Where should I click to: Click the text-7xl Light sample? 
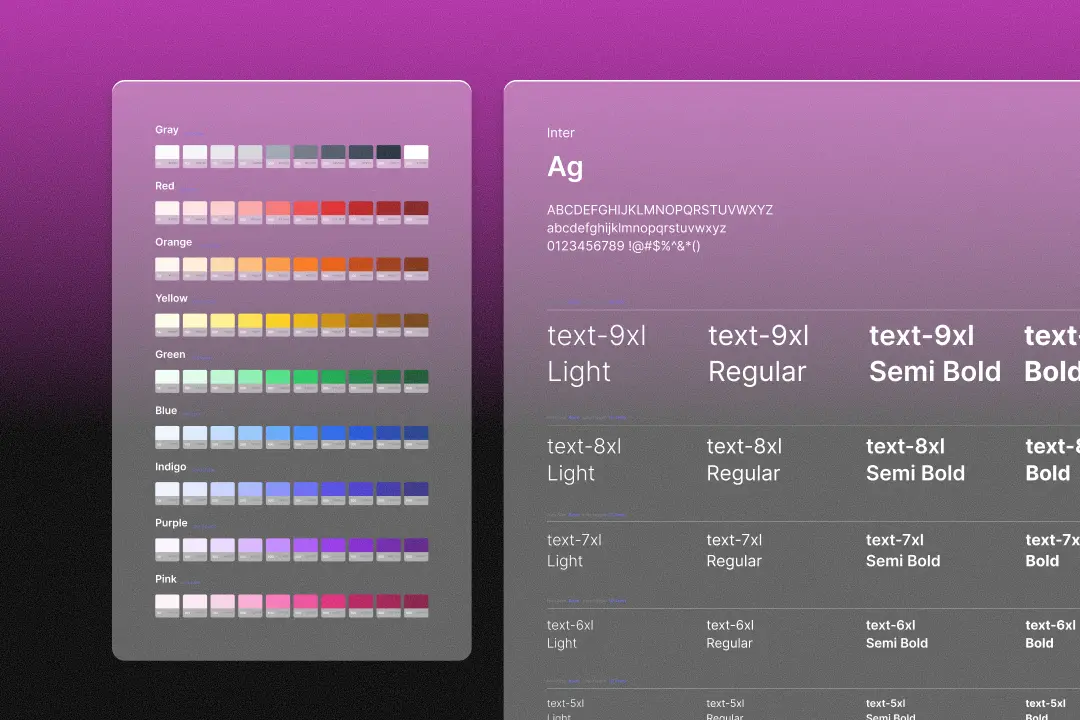[x=574, y=551]
